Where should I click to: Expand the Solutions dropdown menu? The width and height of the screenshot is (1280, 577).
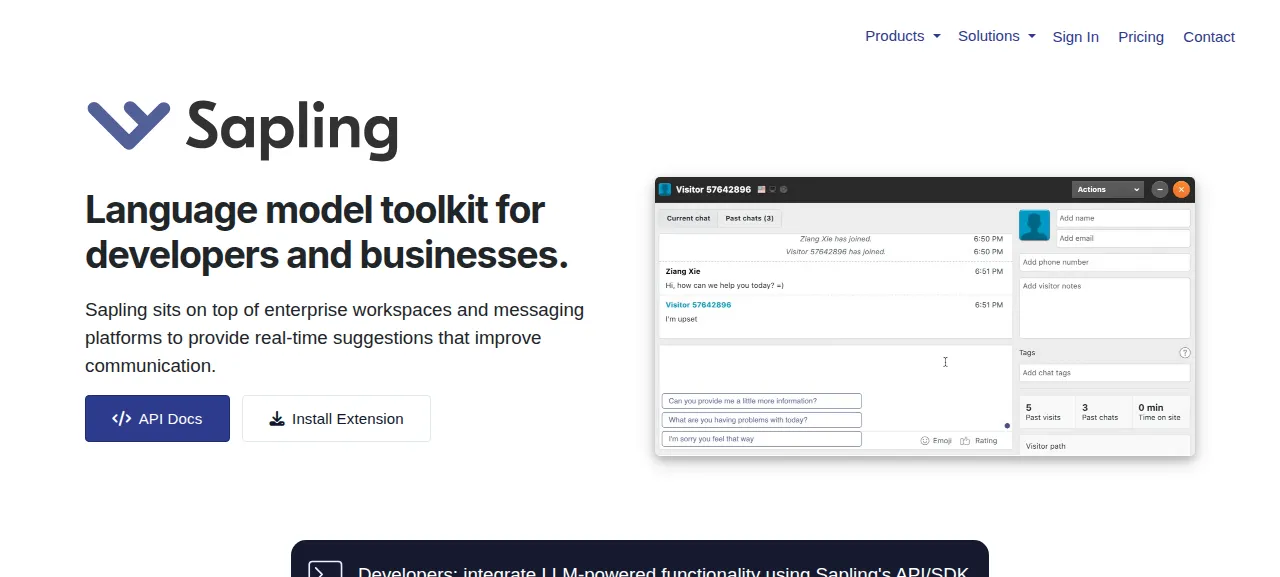pyautogui.click(x=997, y=36)
